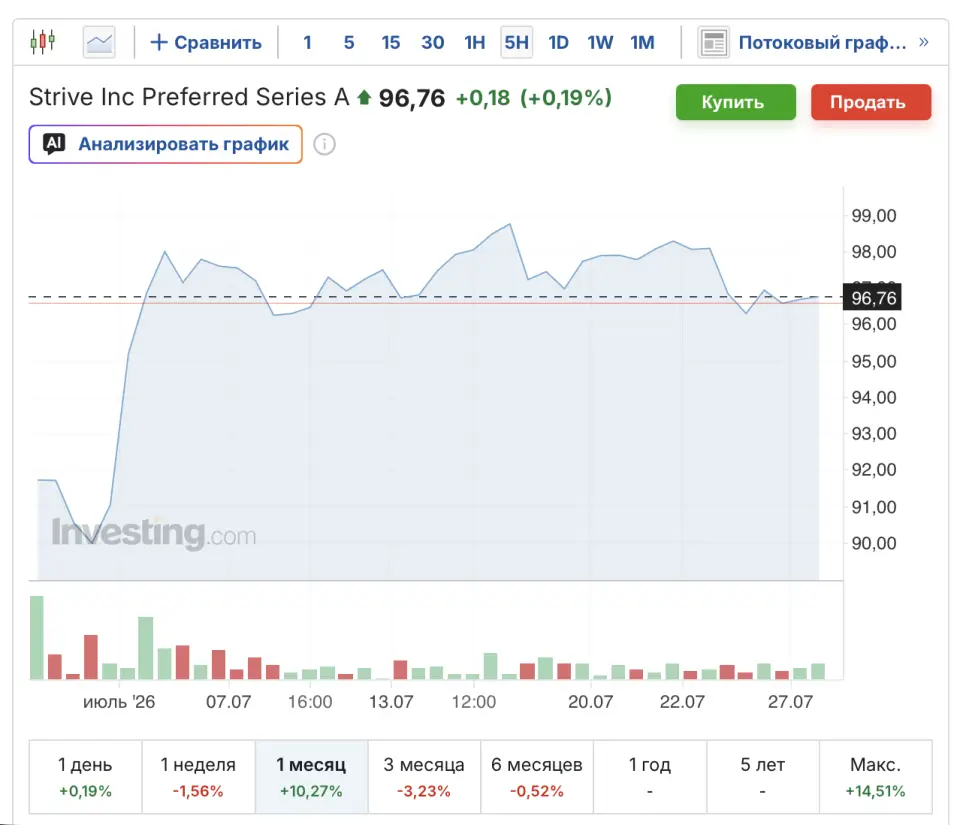960x825 pixels.
Task: Click Анализировать график AI button
Action: pyautogui.click(x=165, y=144)
